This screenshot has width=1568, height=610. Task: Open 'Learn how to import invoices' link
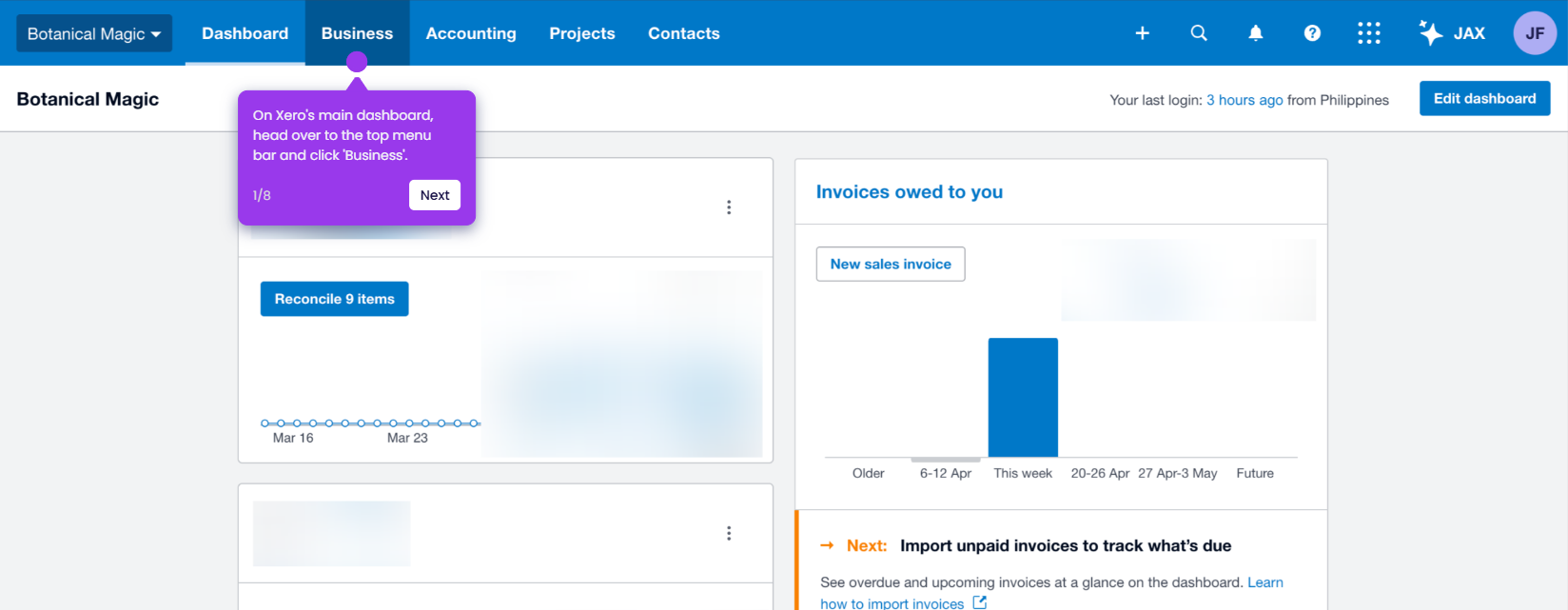coord(1051,593)
